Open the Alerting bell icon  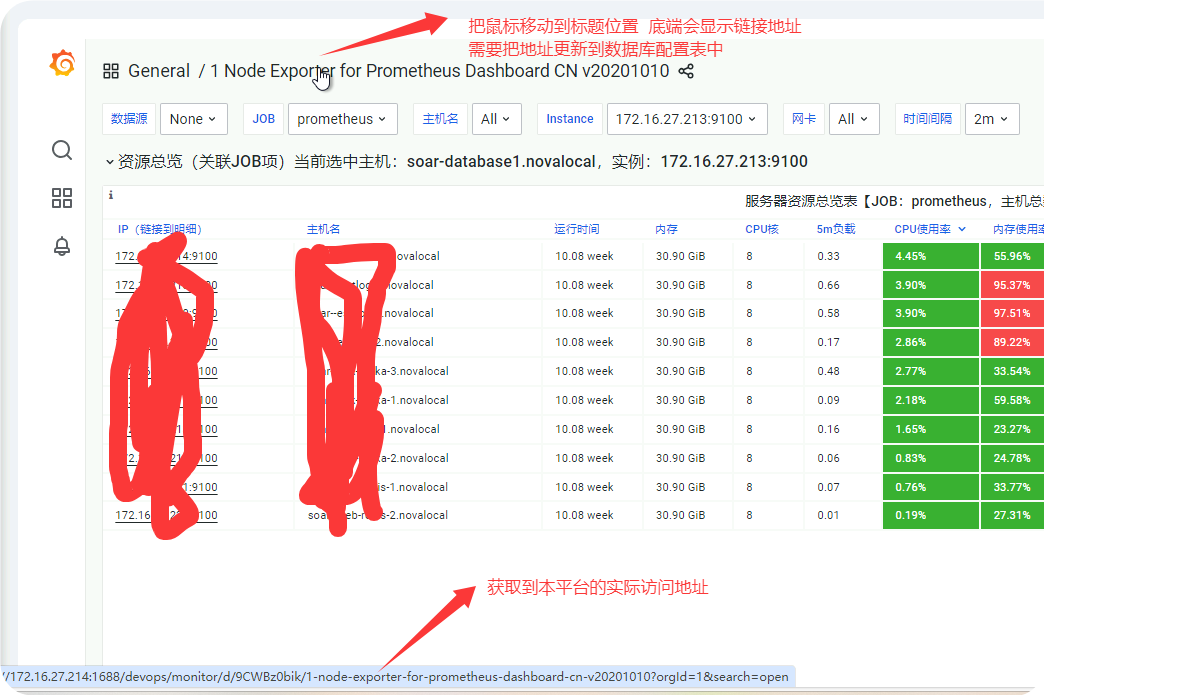[62, 246]
